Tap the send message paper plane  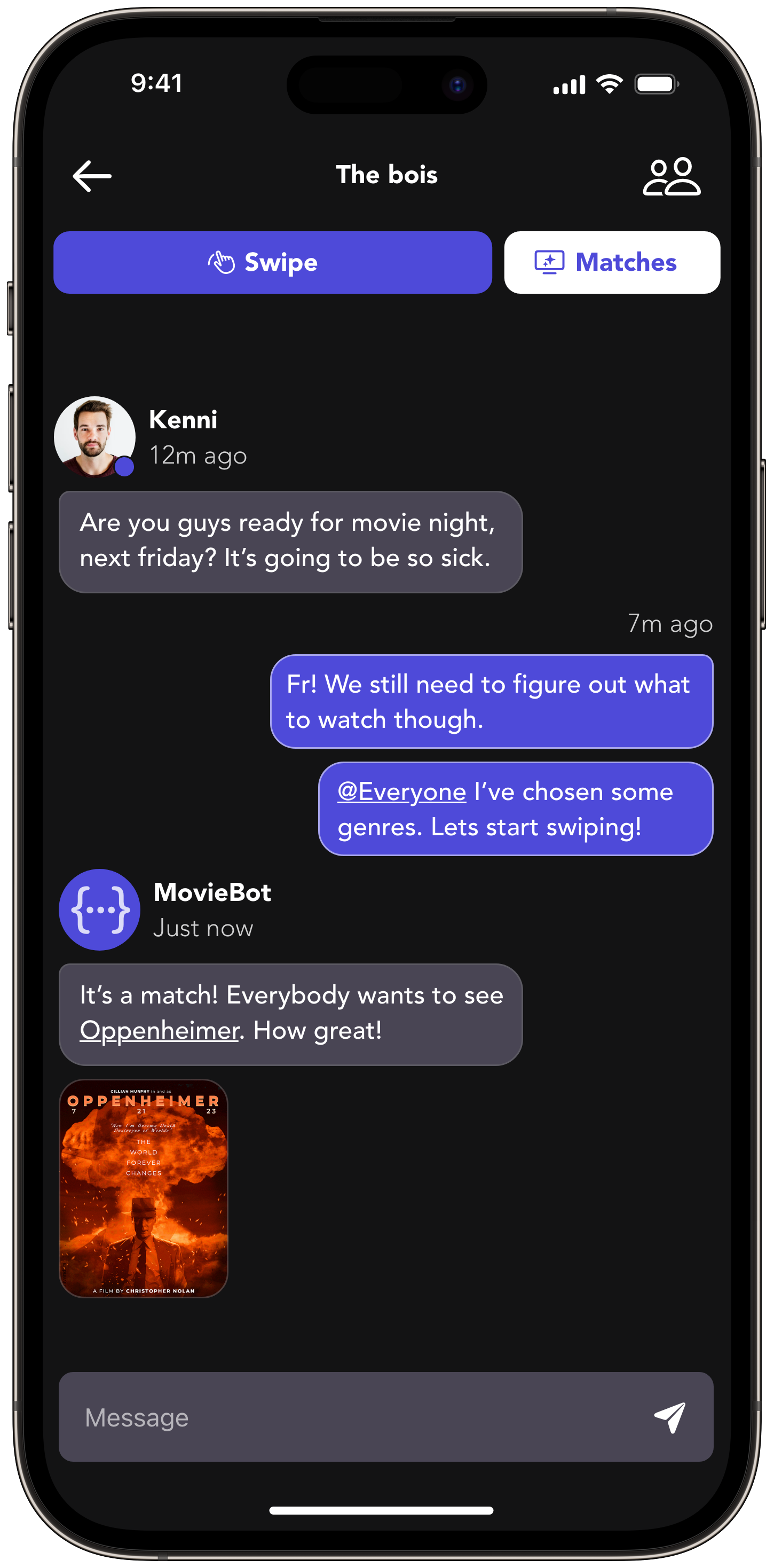[670, 1417]
